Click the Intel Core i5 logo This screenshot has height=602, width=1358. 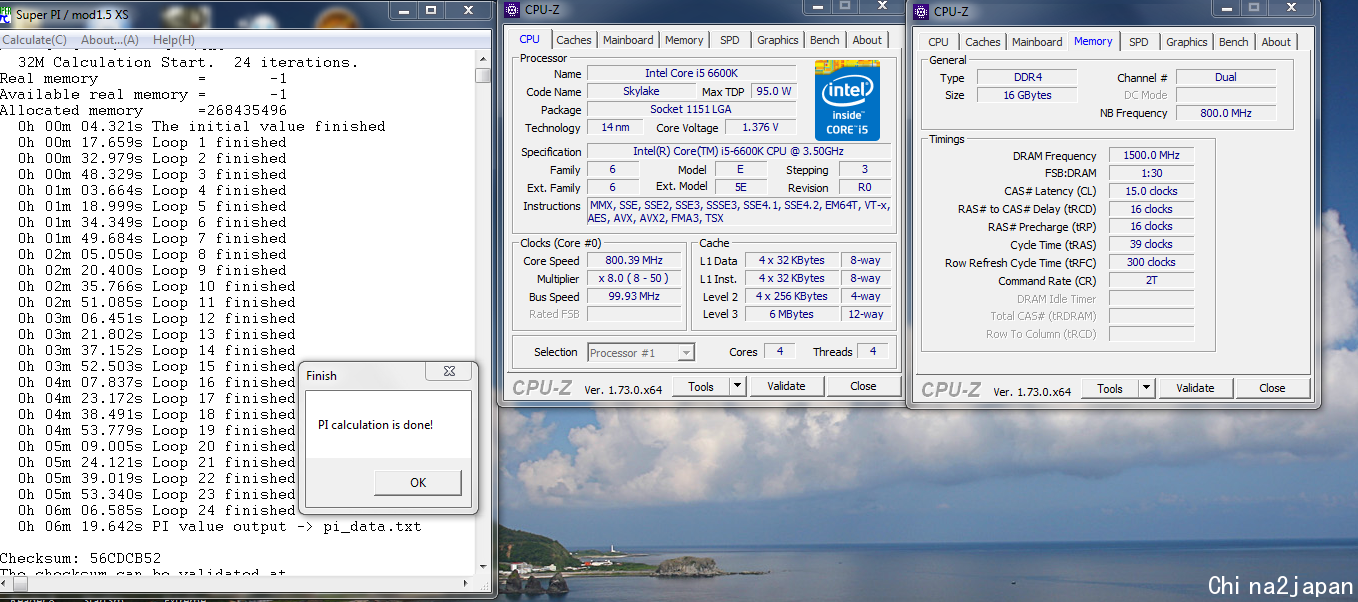coord(847,102)
